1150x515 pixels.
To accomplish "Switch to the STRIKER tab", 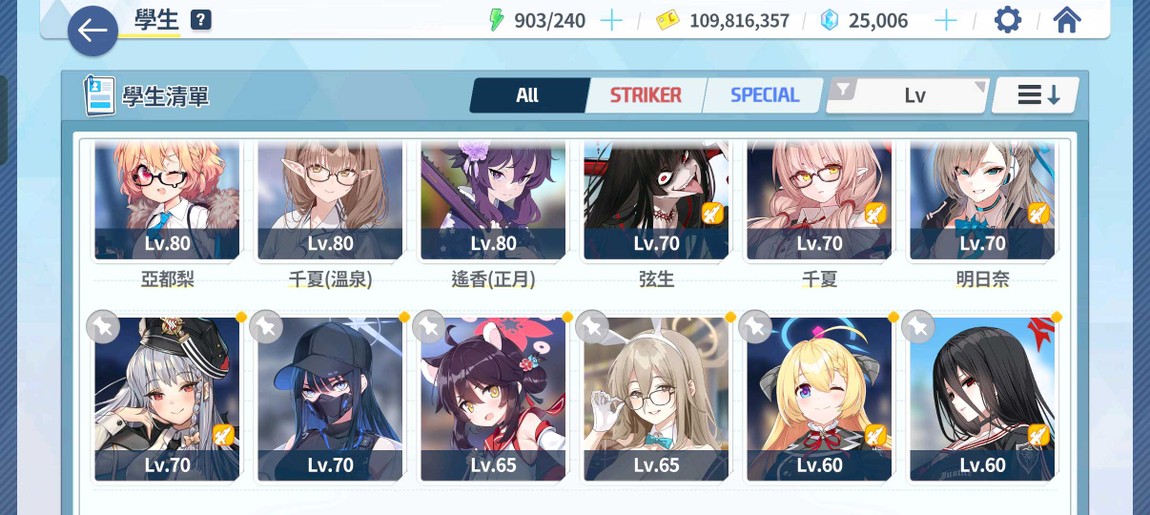I will coord(645,95).
